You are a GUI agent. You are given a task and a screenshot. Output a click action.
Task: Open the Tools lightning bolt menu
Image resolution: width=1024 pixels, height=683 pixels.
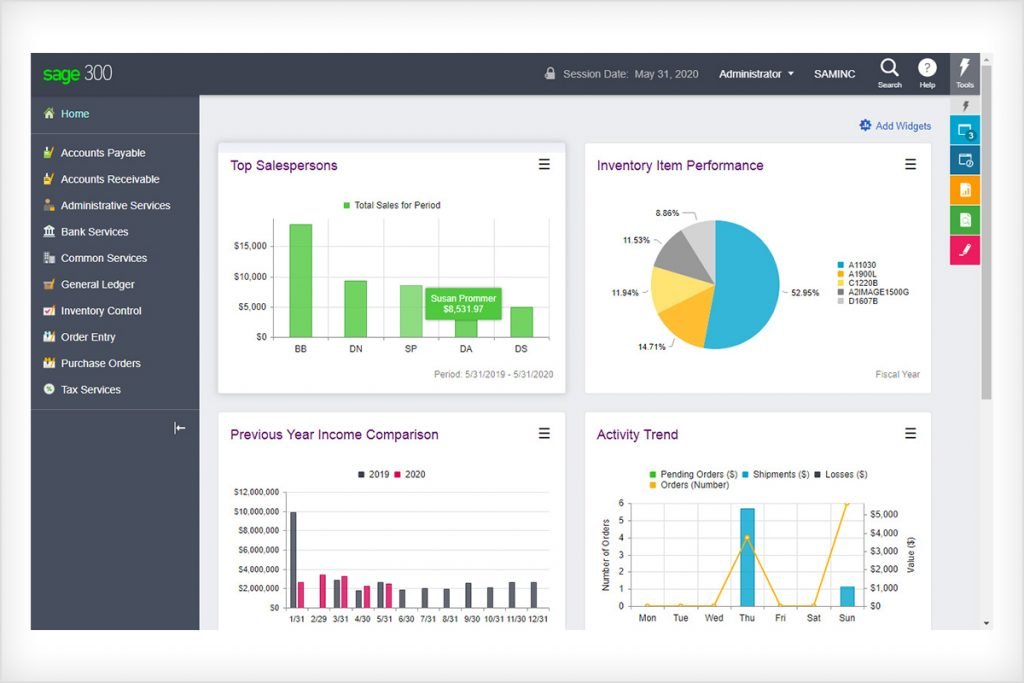pyautogui.click(x=965, y=70)
